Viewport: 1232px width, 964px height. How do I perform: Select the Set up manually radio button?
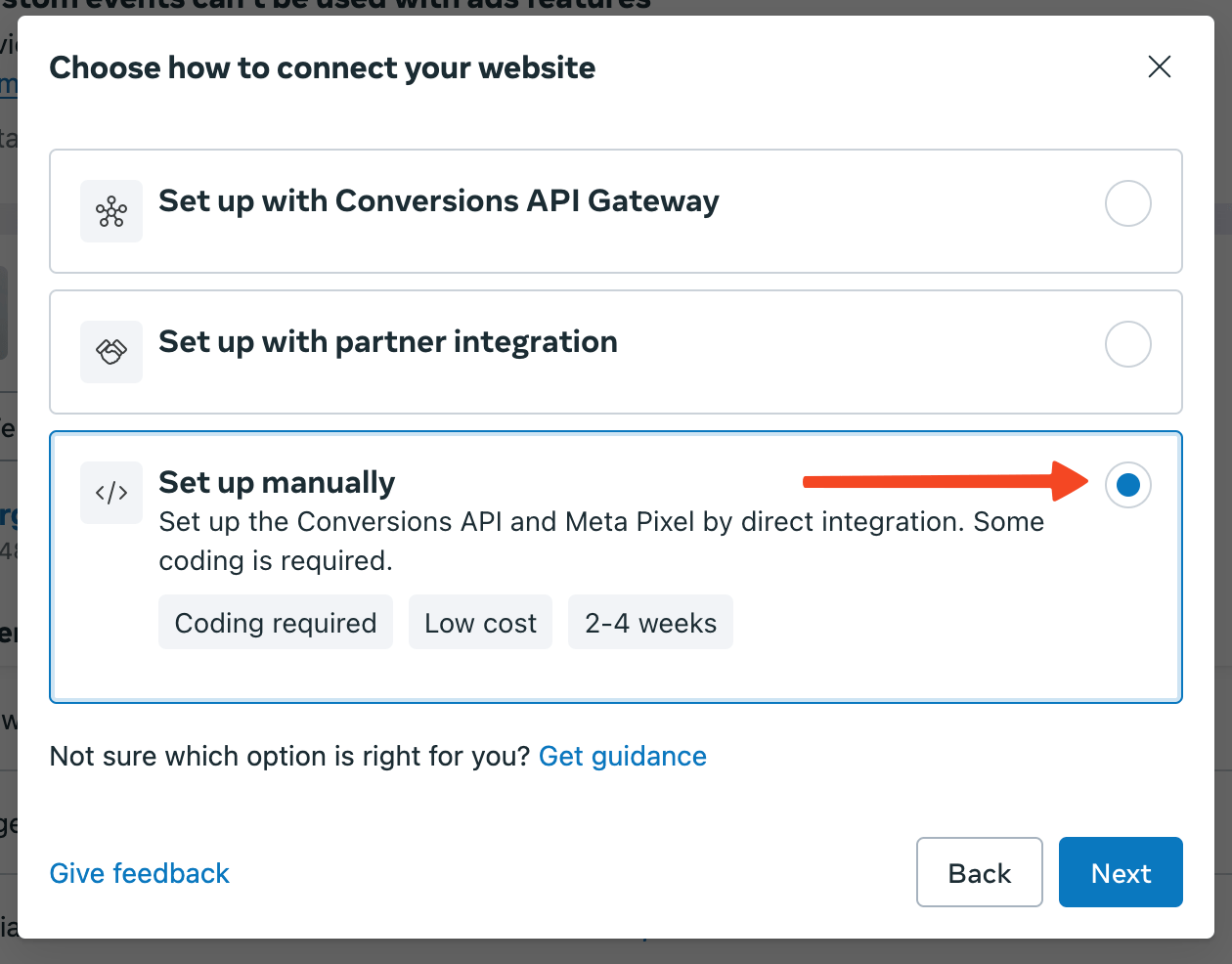(x=1127, y=485)
